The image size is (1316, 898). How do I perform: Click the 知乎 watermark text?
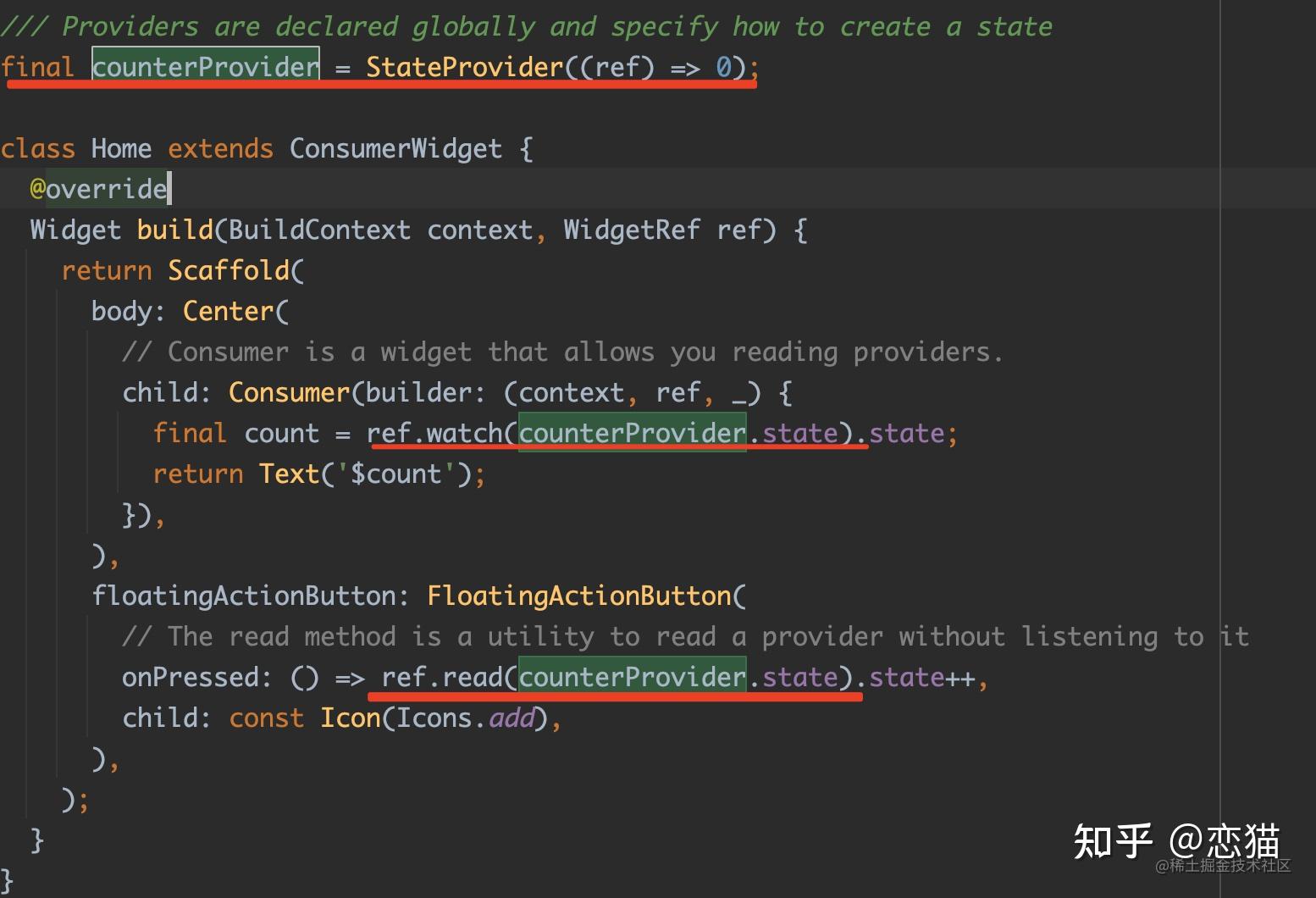tap(1112, 841)
